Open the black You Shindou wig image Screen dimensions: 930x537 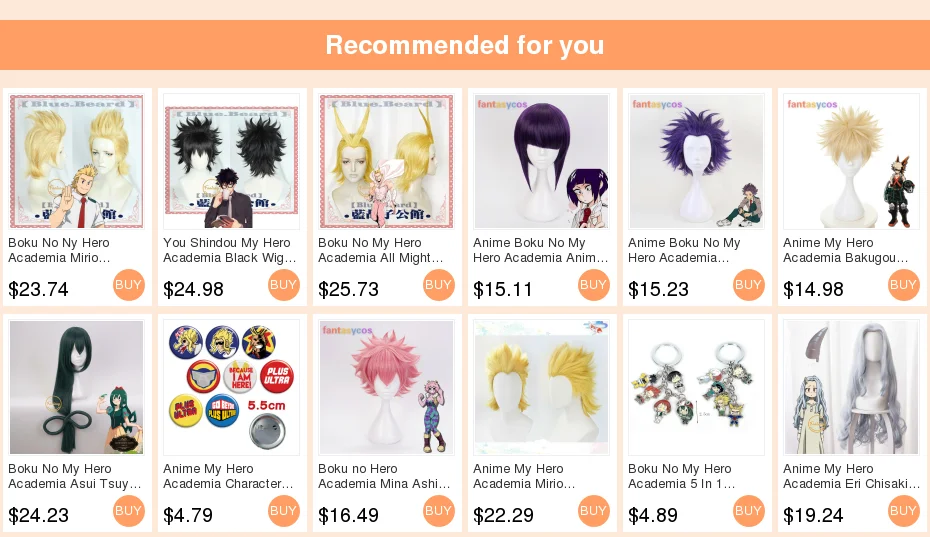pyautogui.click(x=231, y=161)
